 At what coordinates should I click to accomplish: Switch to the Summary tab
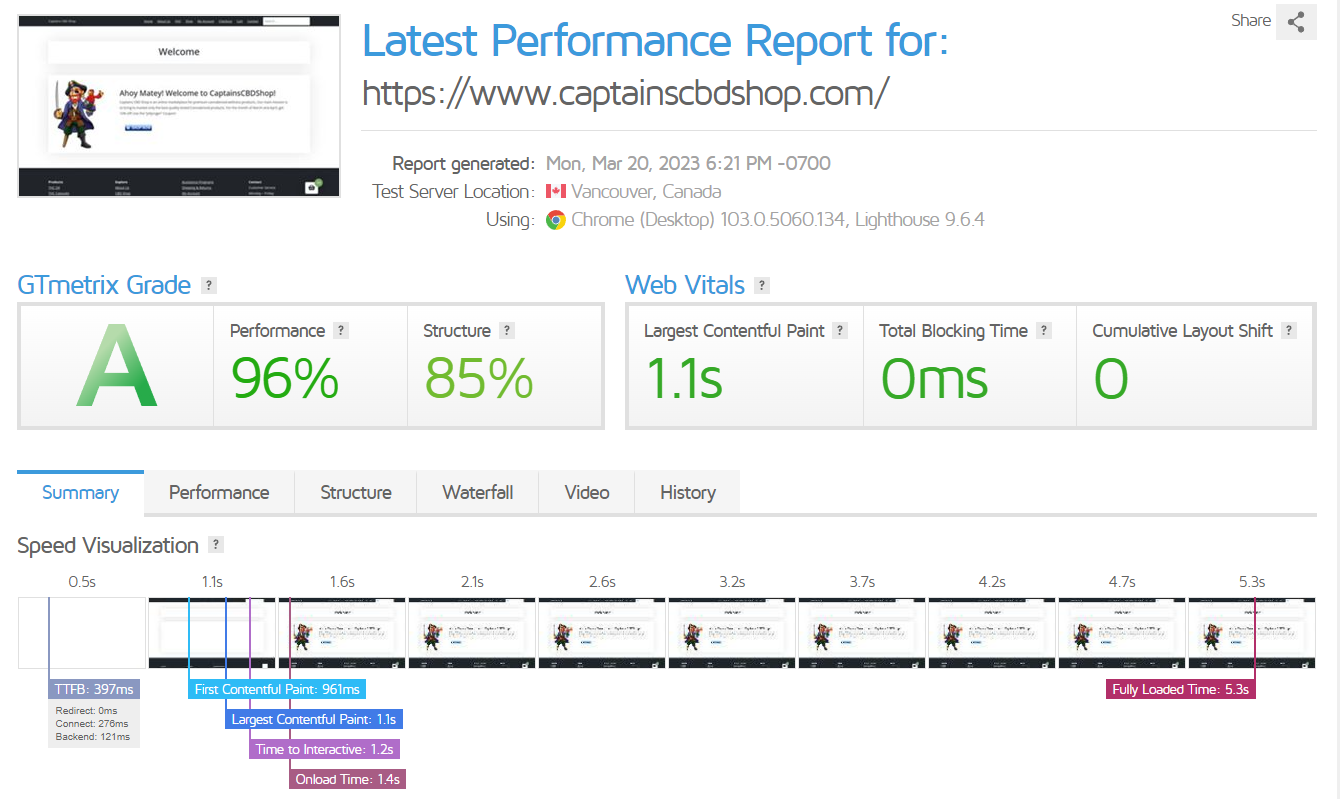[81, 492]
